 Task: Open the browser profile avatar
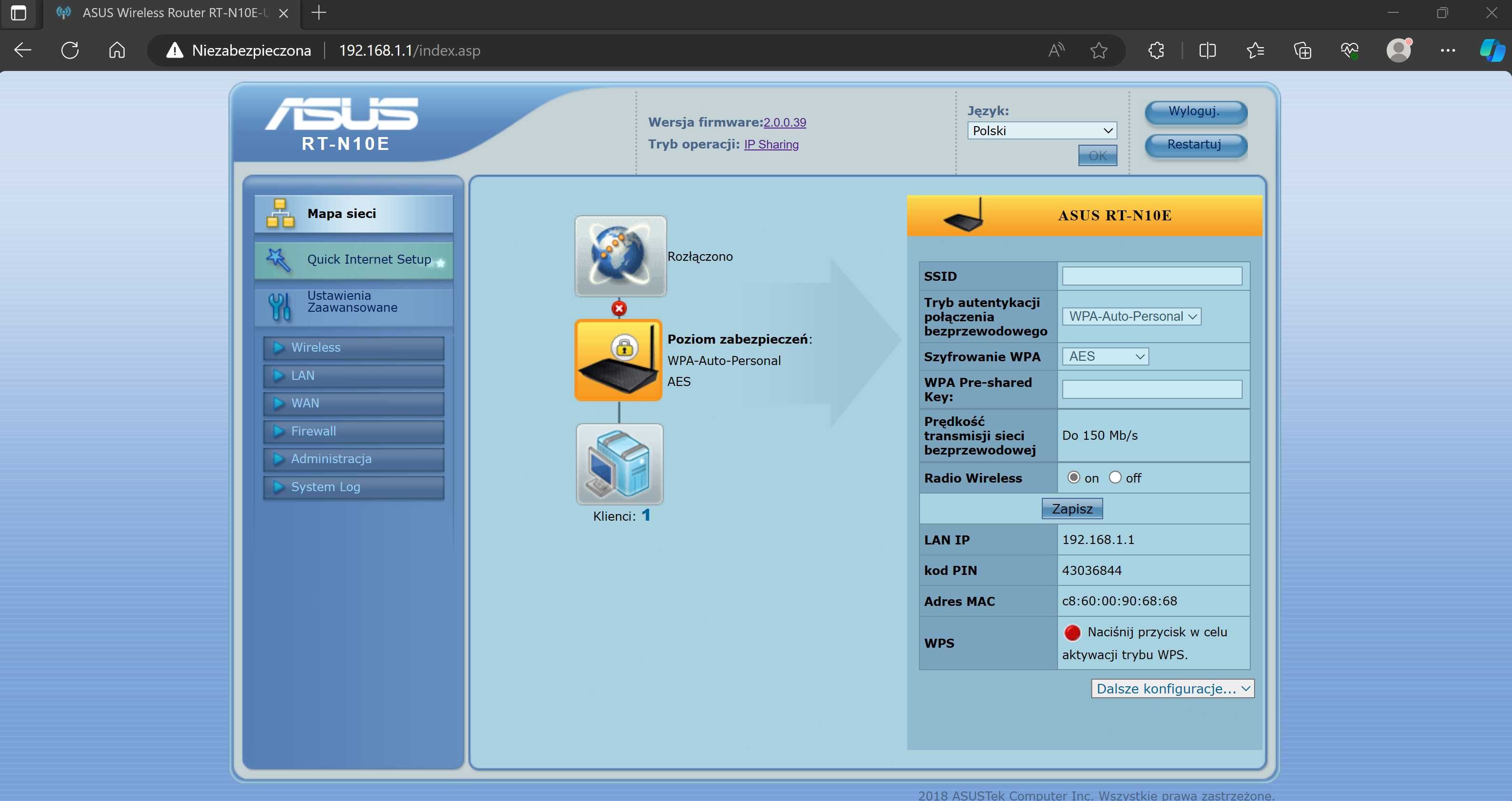tap(1399, 50)
